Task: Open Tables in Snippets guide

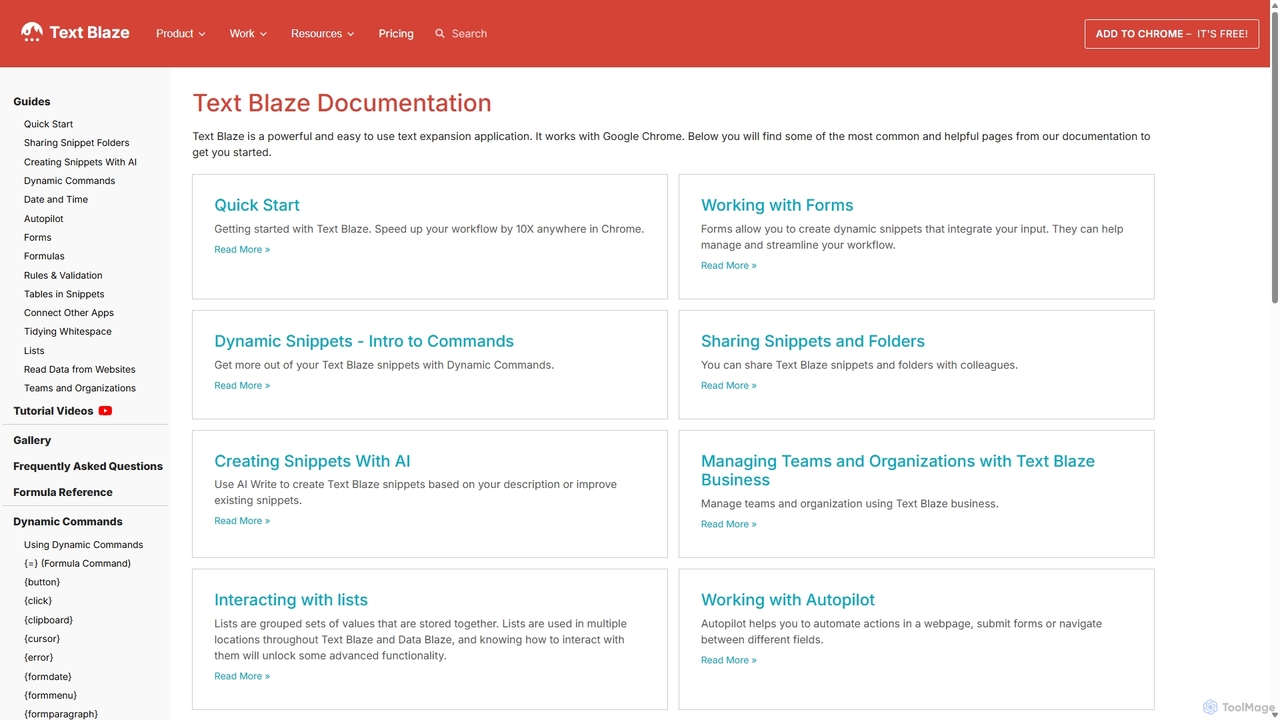Action: [x=64, y=294]
